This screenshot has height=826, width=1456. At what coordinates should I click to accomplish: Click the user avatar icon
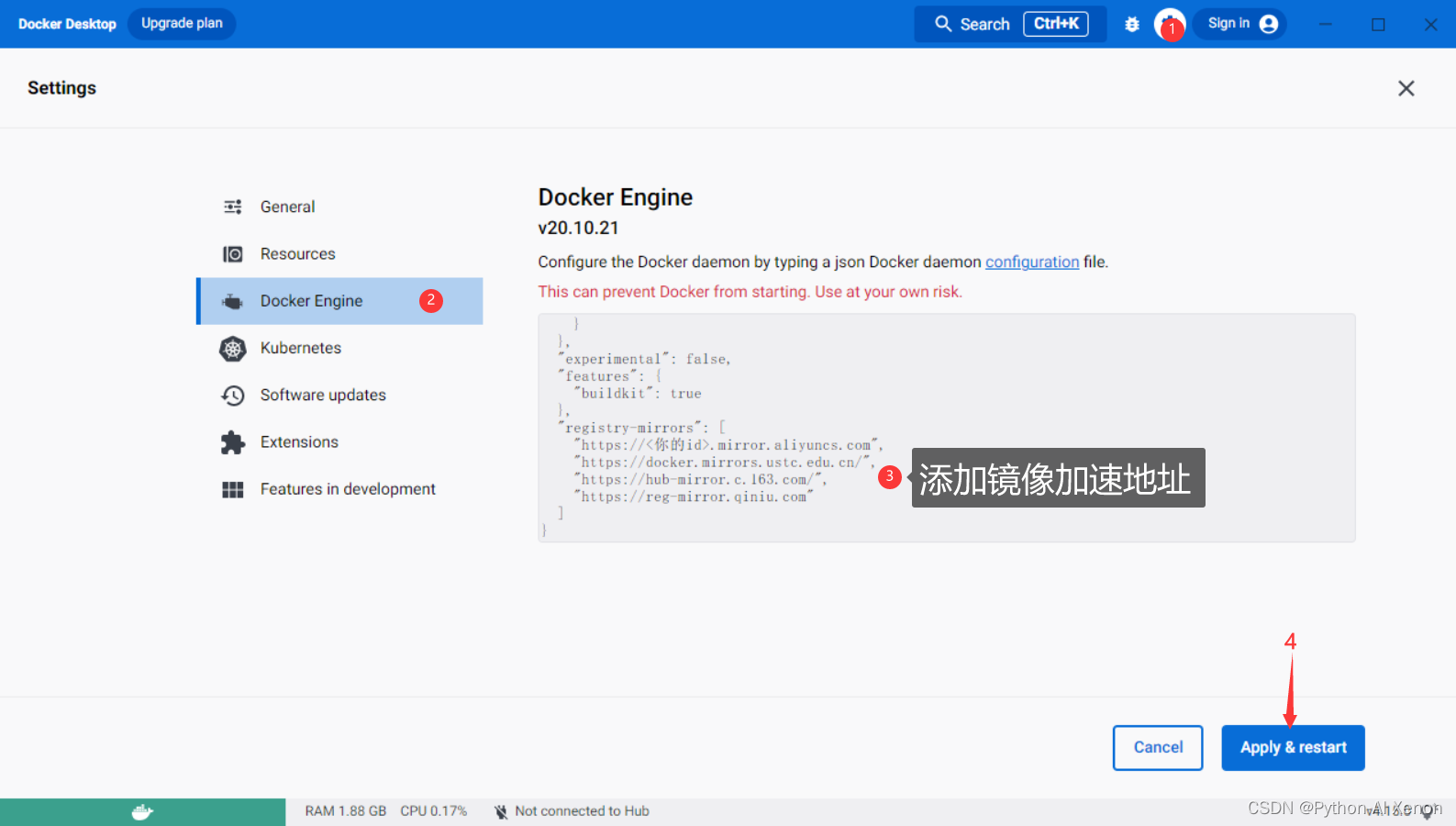pyautogui.click(x=1269, y=24)
